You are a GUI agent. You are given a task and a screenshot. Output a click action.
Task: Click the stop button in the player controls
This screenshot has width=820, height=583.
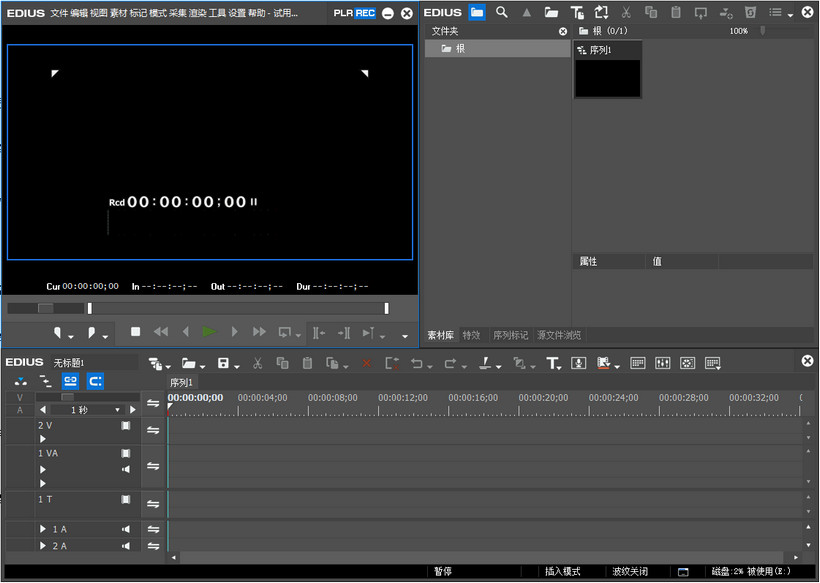click(x=136, y=332)
